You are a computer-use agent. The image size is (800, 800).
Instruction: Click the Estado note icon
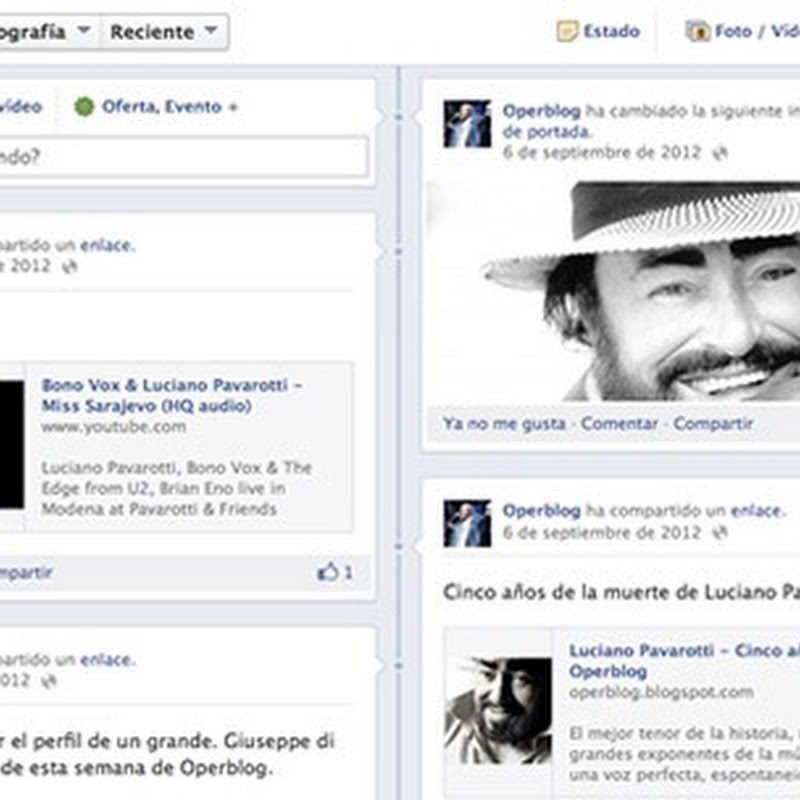click(567, 32)
